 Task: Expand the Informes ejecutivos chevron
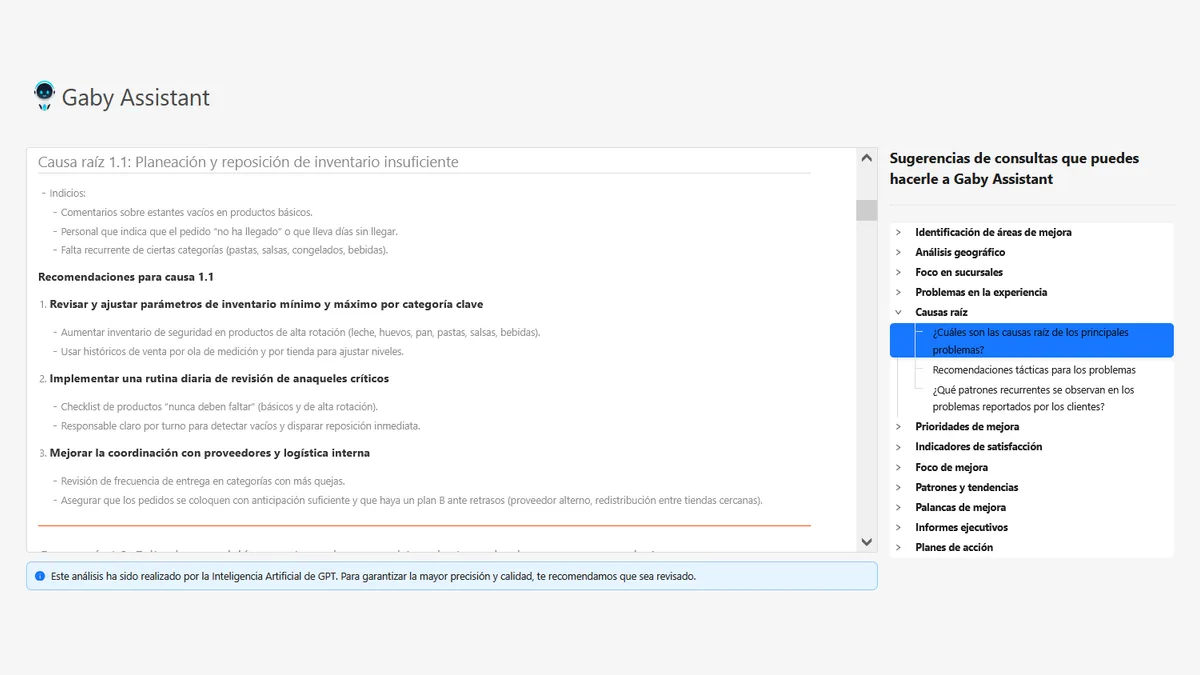[x=899, y=527]
